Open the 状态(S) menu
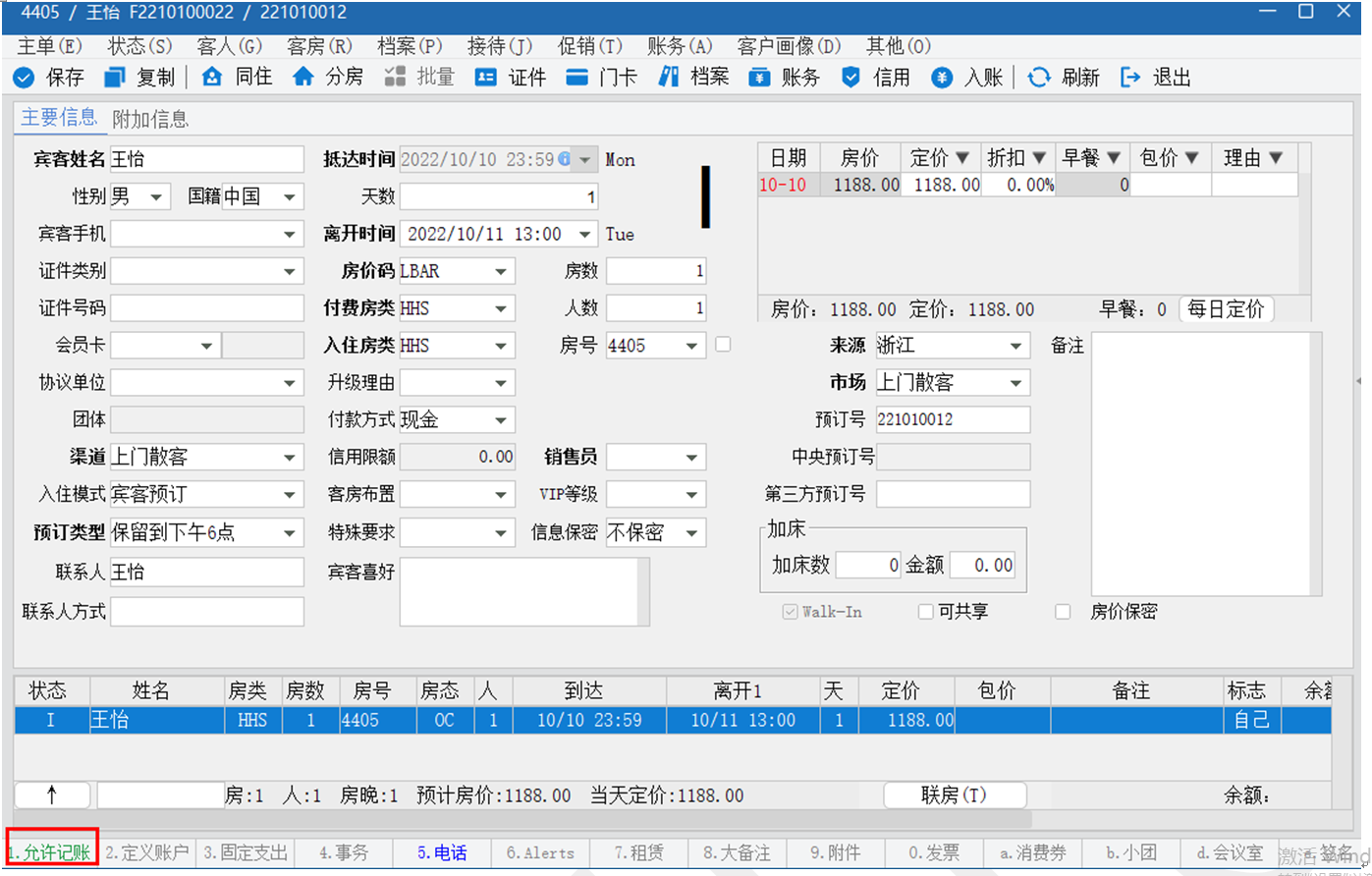 (x=139, y=46)
